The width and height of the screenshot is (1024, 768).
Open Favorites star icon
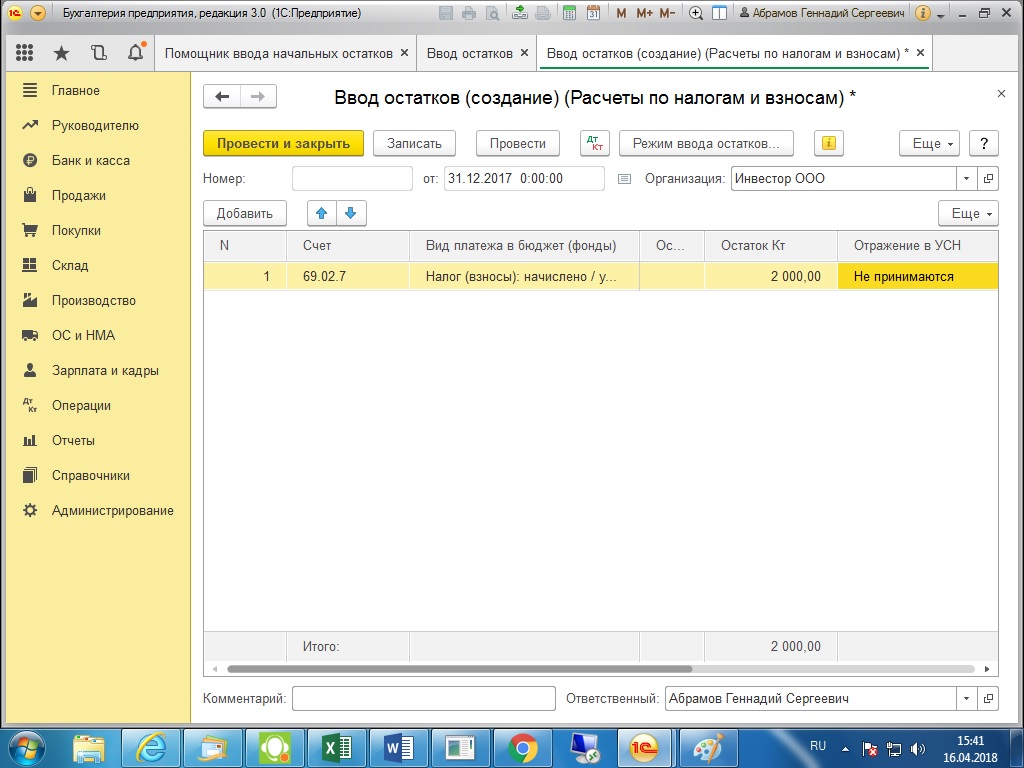coord(61,53)
